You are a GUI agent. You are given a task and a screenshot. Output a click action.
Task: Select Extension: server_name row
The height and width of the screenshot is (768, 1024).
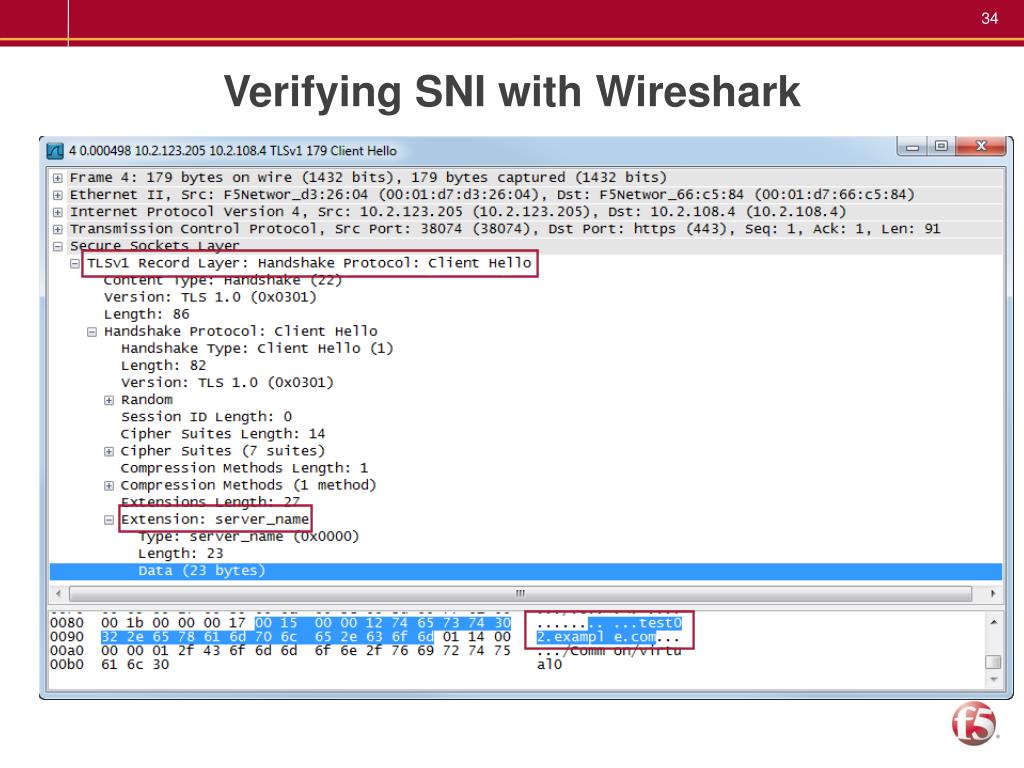[215, 520]
